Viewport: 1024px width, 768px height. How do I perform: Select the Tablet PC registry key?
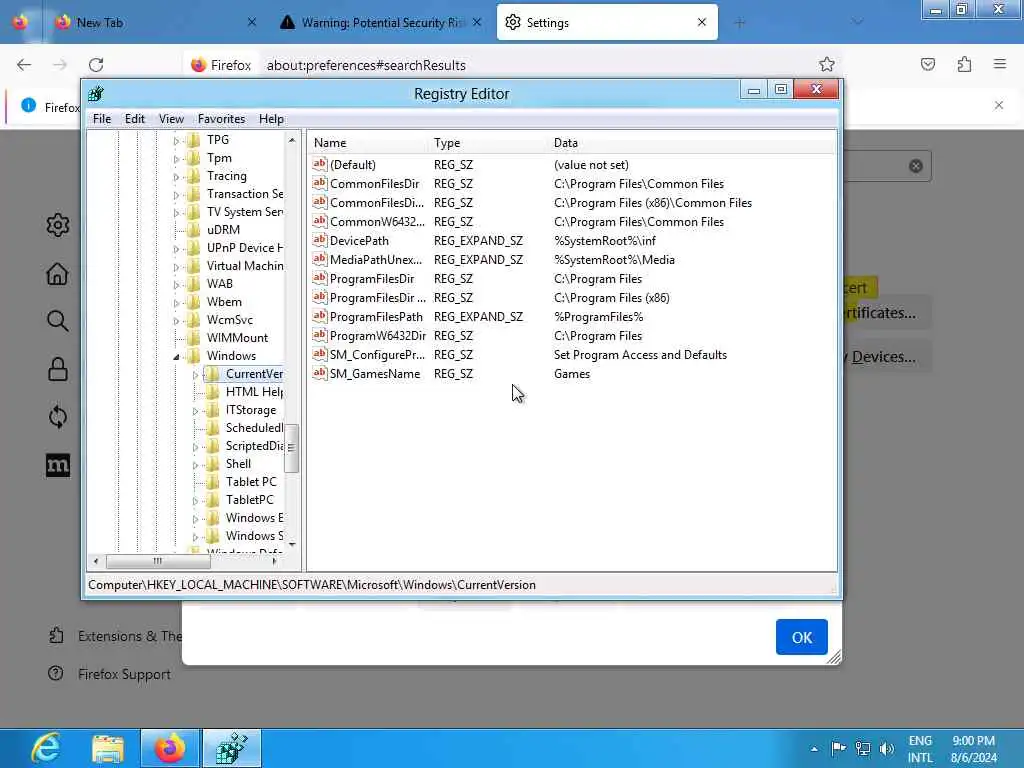251,481
